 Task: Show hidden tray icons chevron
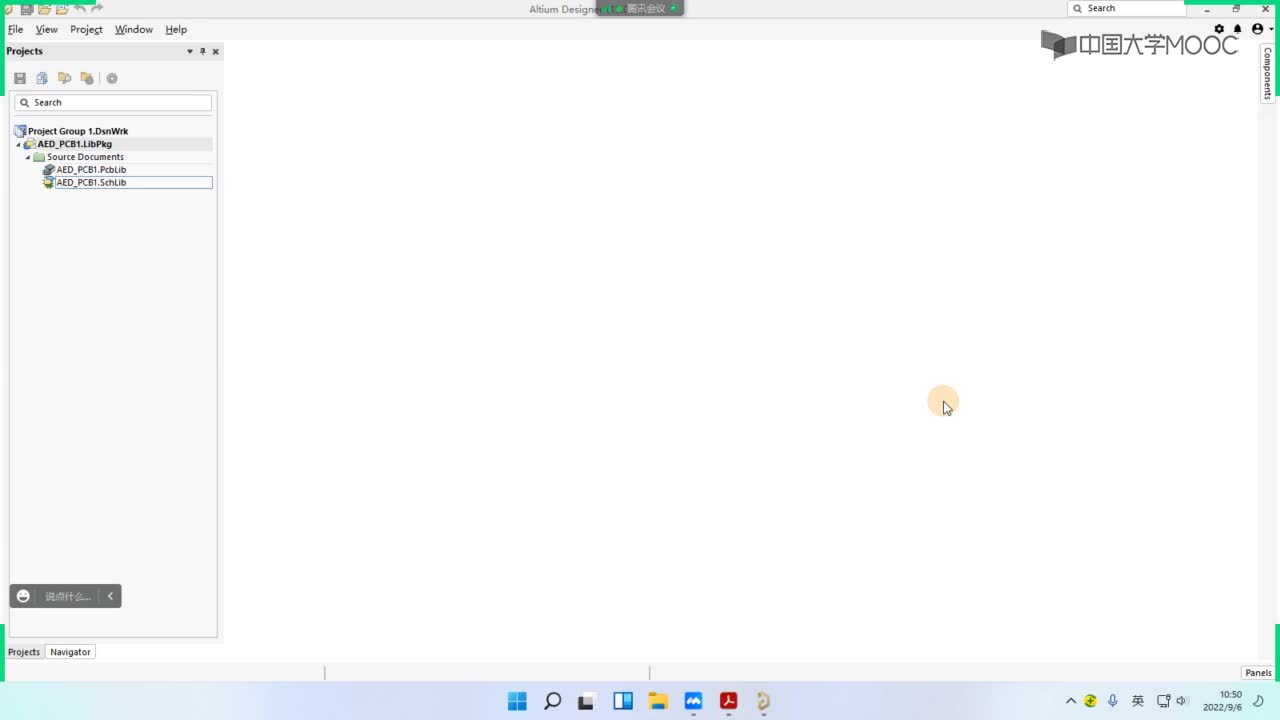click(1071, 701)
